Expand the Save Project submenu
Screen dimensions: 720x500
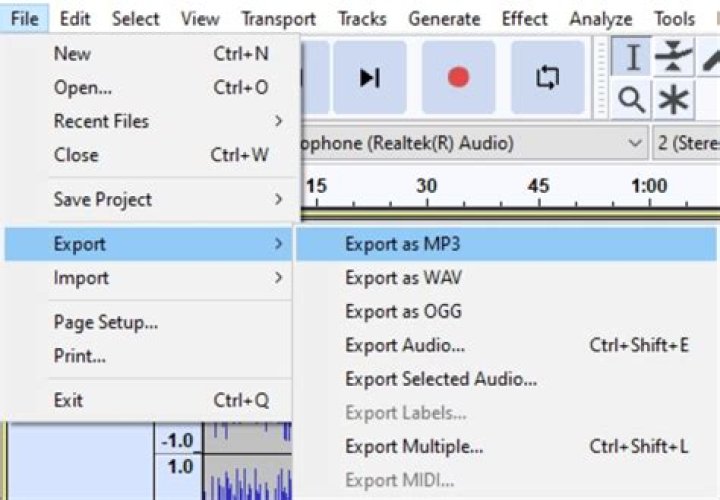[148, 199]
